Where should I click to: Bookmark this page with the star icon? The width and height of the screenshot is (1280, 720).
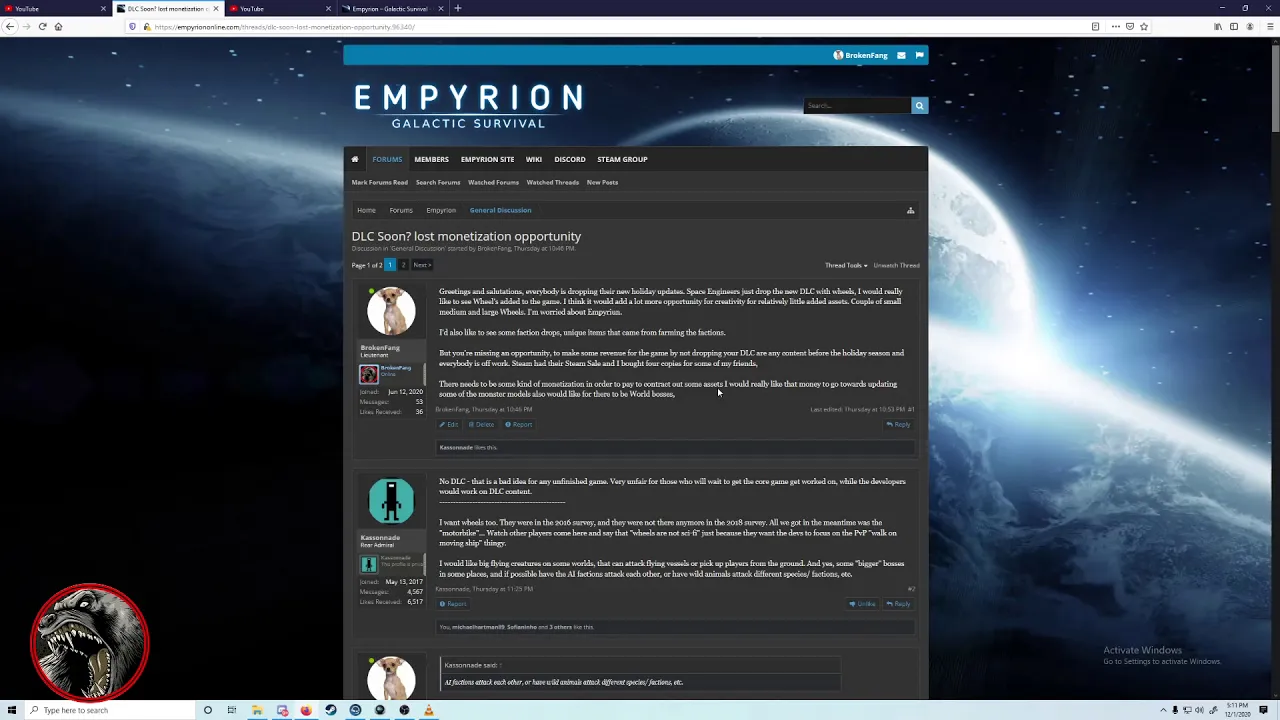(1144, 26)
